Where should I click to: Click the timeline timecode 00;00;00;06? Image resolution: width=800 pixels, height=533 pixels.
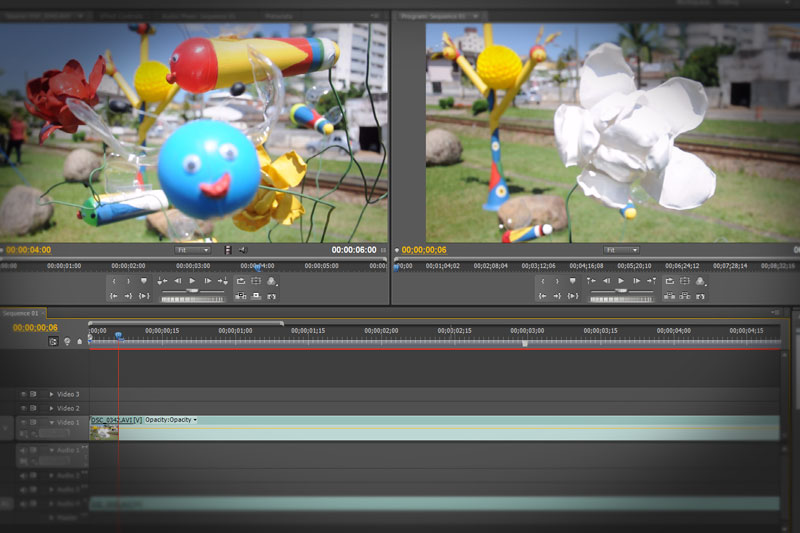tap(35, 327)
